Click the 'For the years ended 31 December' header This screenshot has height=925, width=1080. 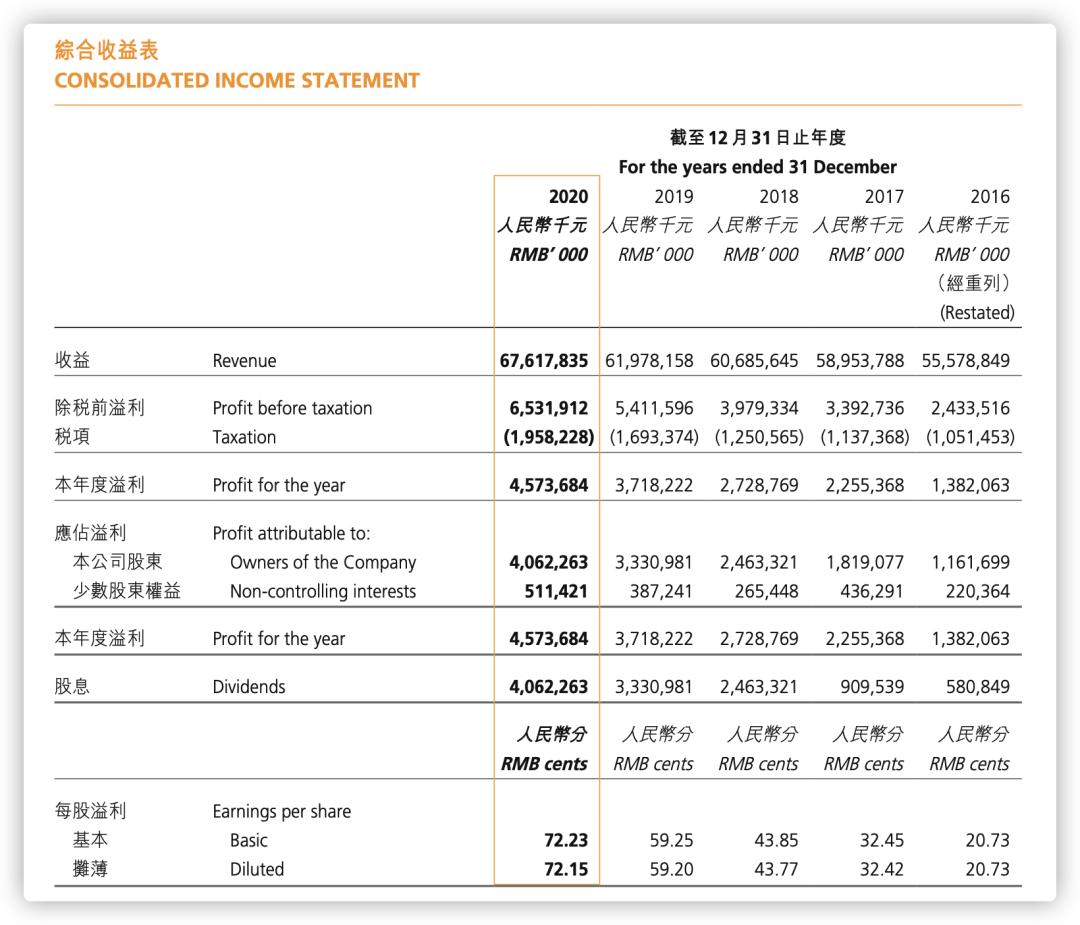(757, 167)
